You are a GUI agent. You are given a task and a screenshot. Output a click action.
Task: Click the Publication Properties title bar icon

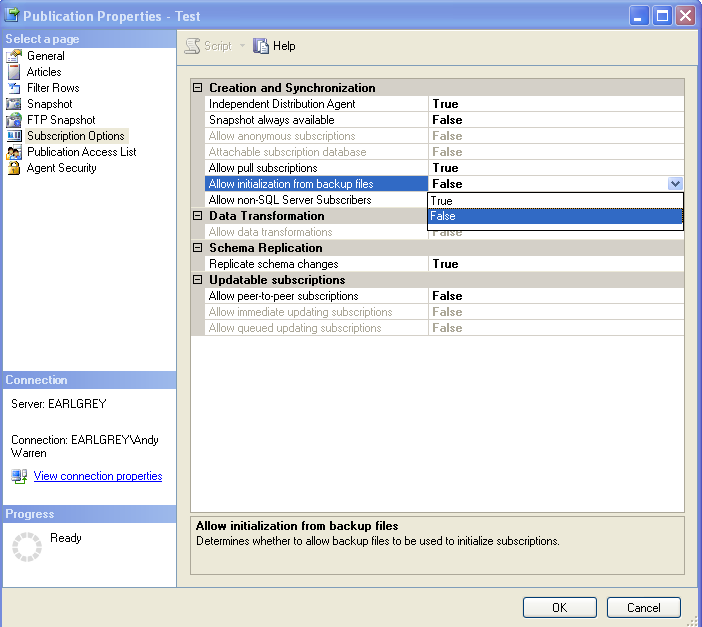pos(11,15)
